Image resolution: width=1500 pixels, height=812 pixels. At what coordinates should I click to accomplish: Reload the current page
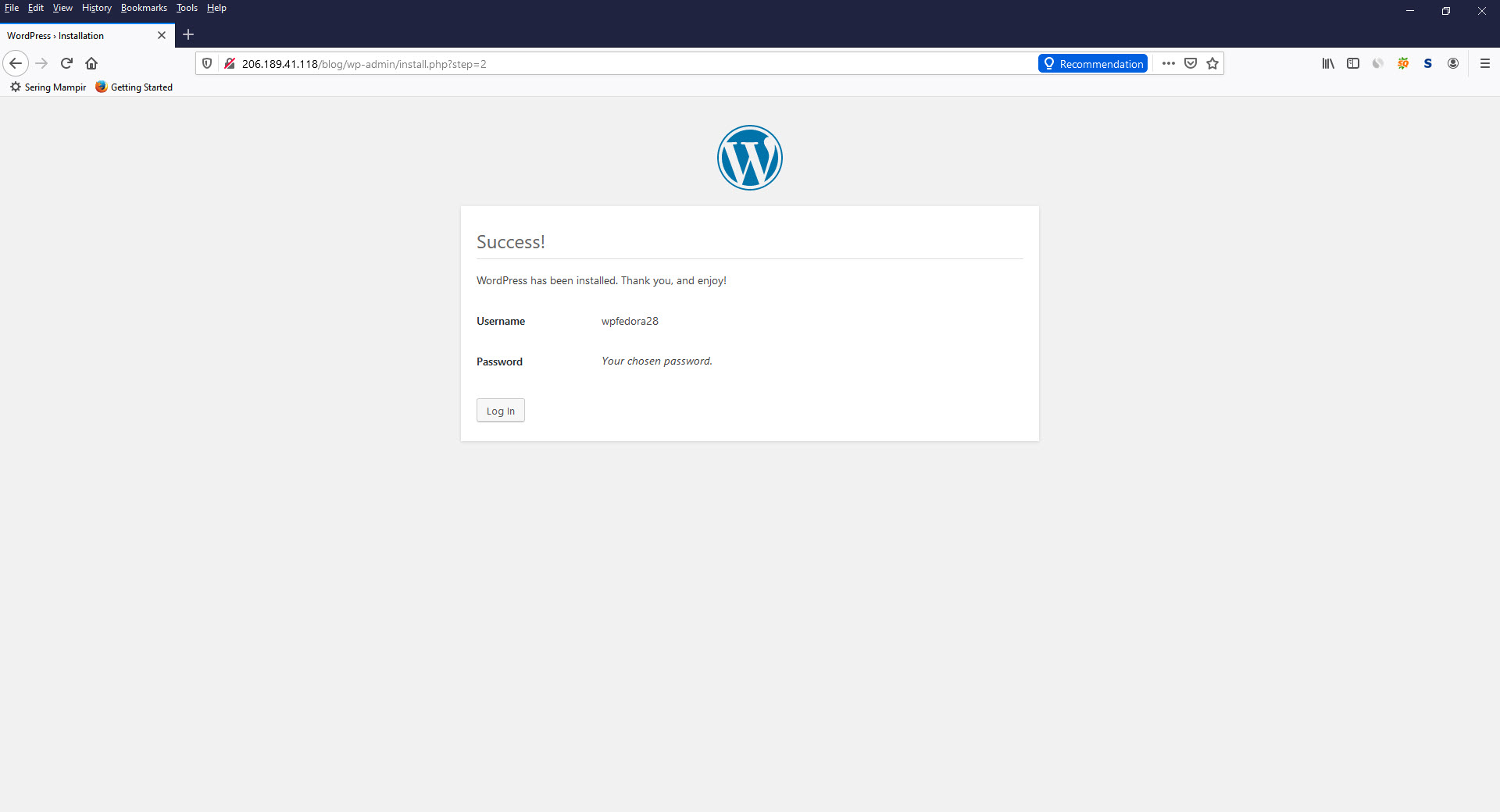(x=66, y=63)
